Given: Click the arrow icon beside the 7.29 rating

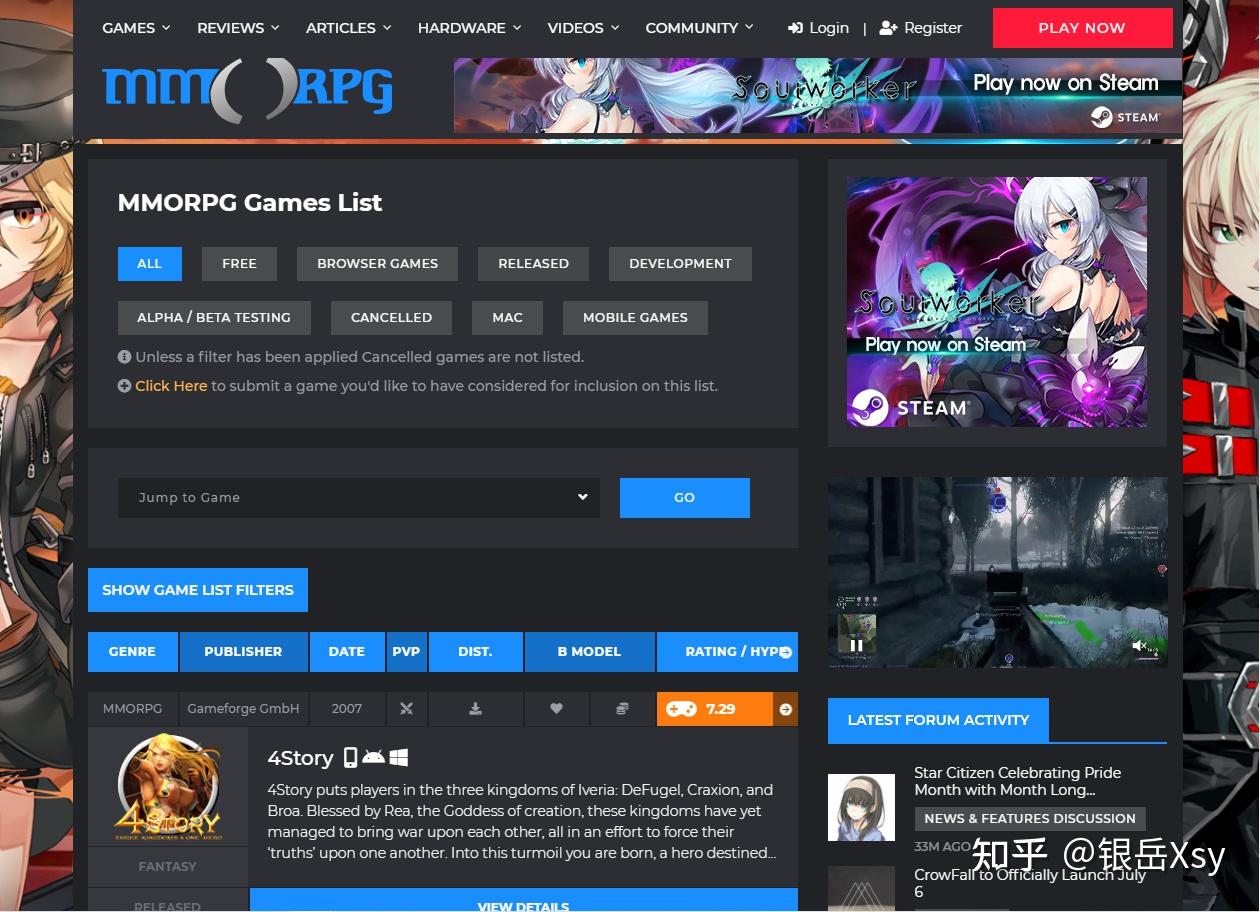Looking at the screenshot, I should tap(786, 709).
